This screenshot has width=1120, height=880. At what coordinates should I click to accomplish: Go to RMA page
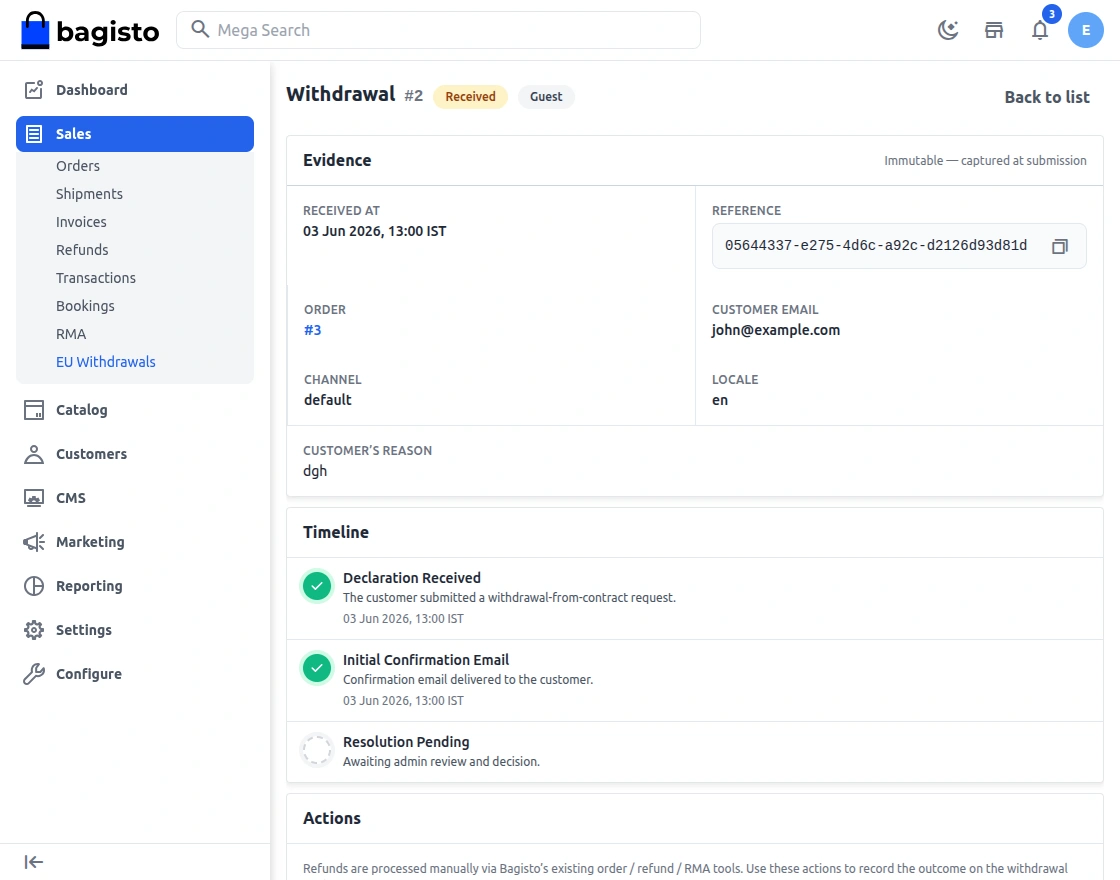tap(71, 334)
